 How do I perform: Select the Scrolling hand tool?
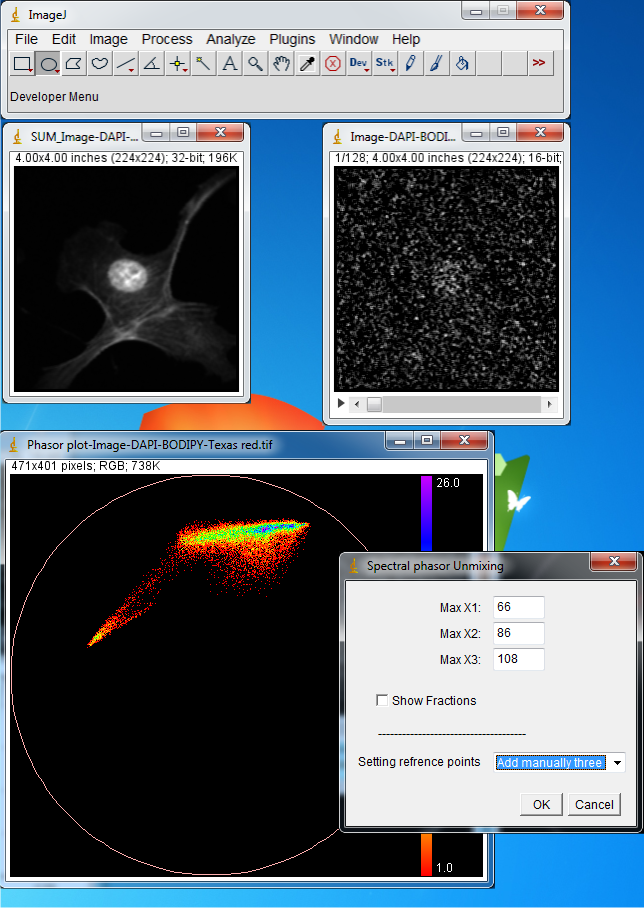click(x=281, y=64)
